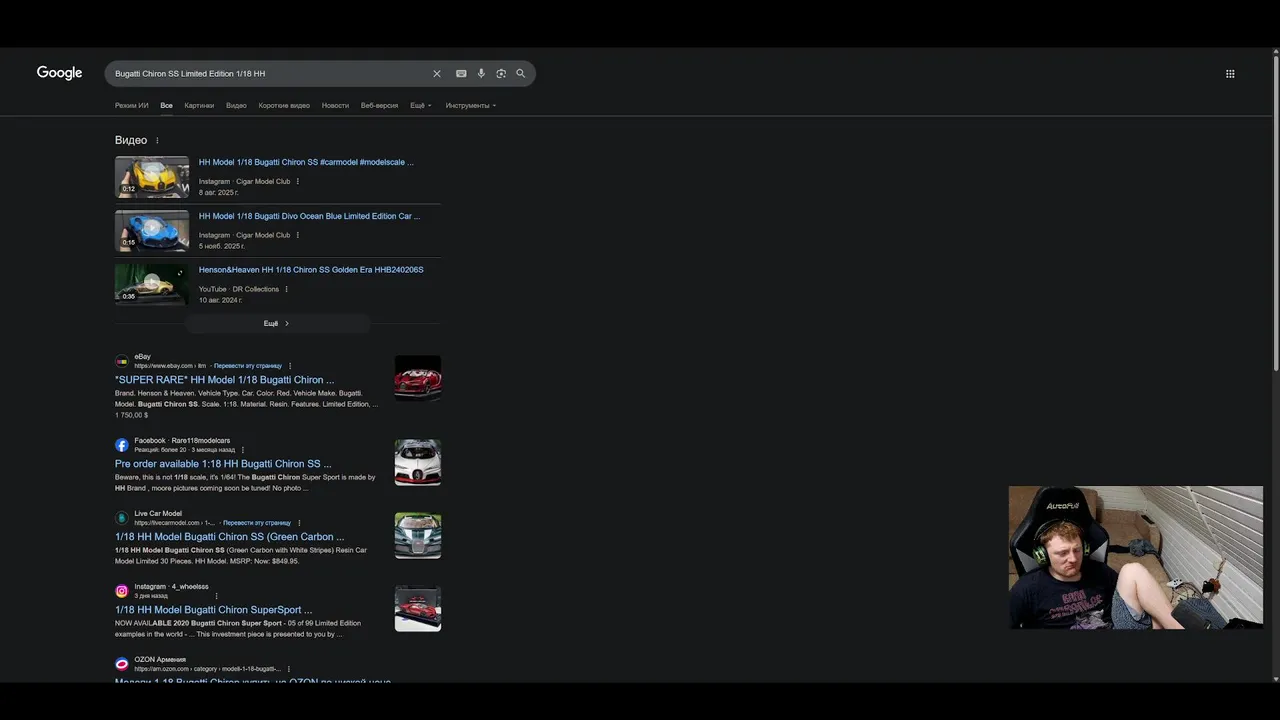
Task: Submit search with magnifier icon
Action: (521, 74)
